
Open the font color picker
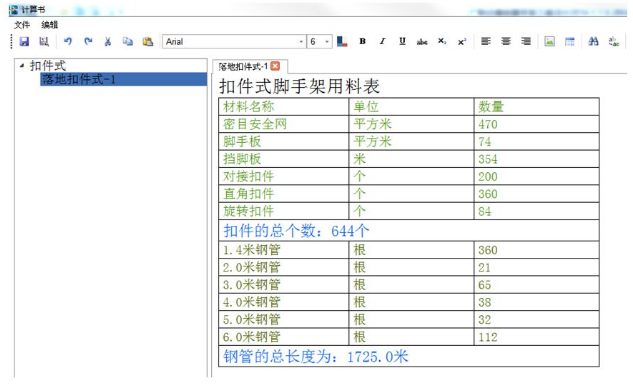coord(342,41)
